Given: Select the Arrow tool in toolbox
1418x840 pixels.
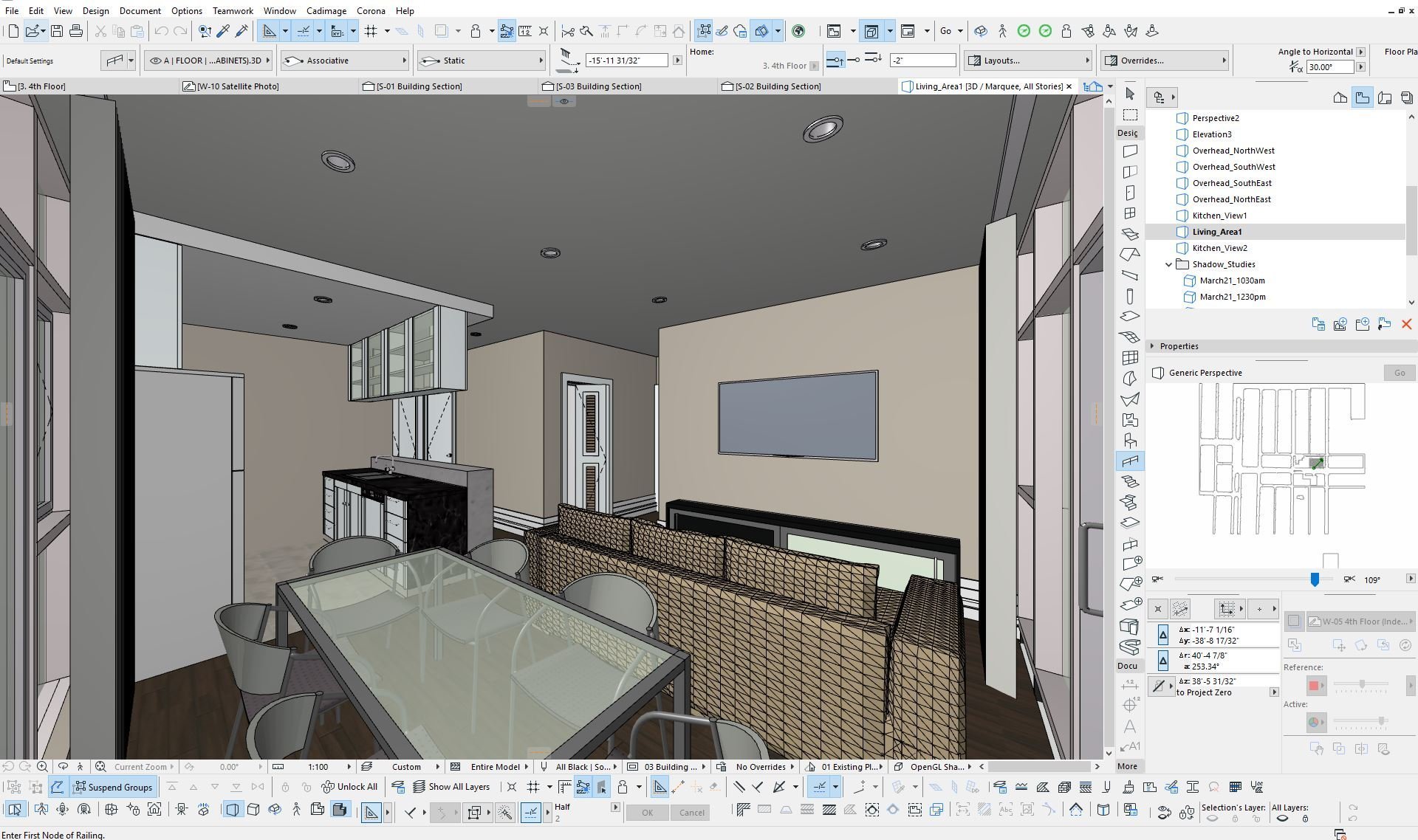Looking at the screenshot, I should pos(1129,93).
